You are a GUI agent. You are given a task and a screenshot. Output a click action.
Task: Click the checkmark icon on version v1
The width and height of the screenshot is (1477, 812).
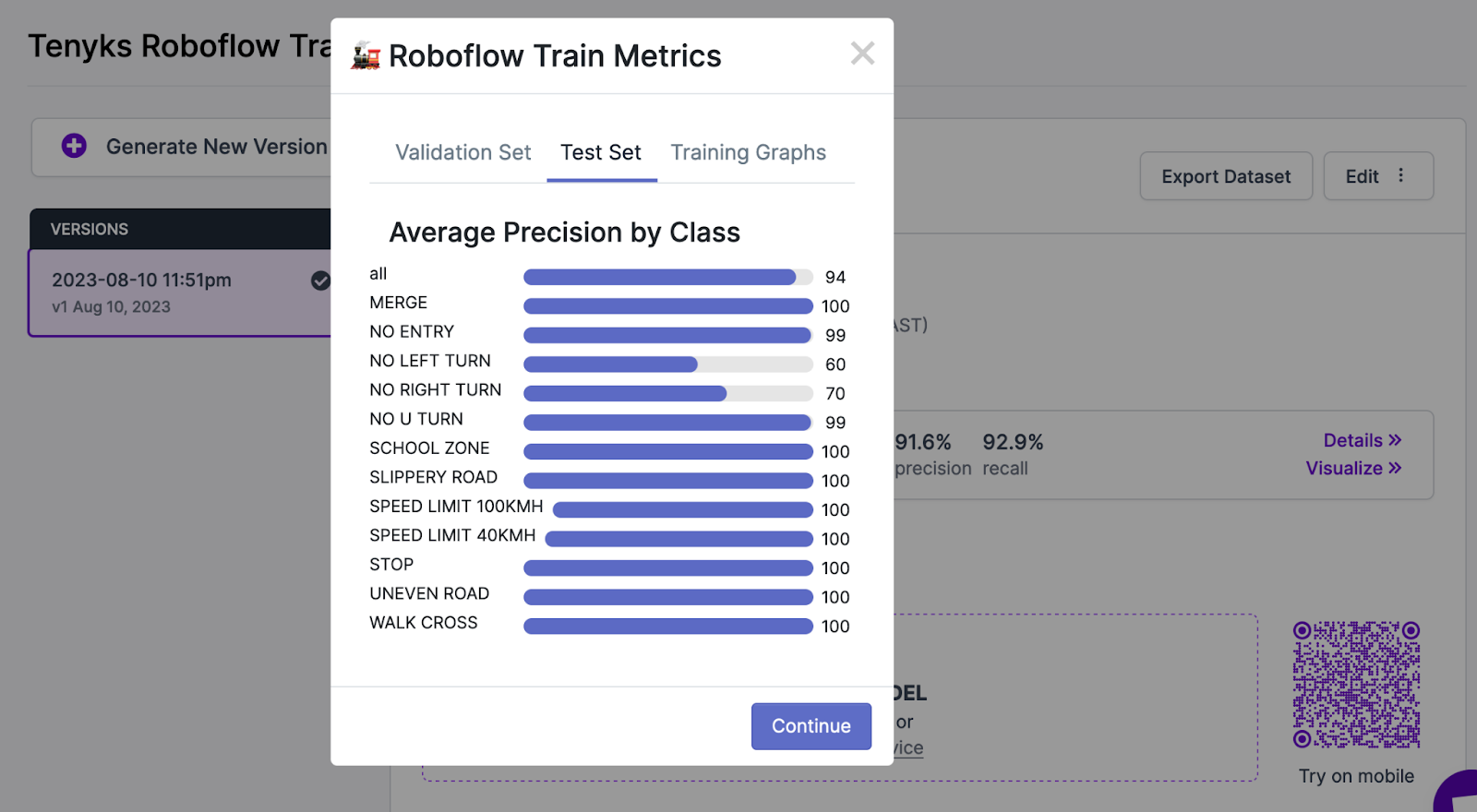coord(320,281)
